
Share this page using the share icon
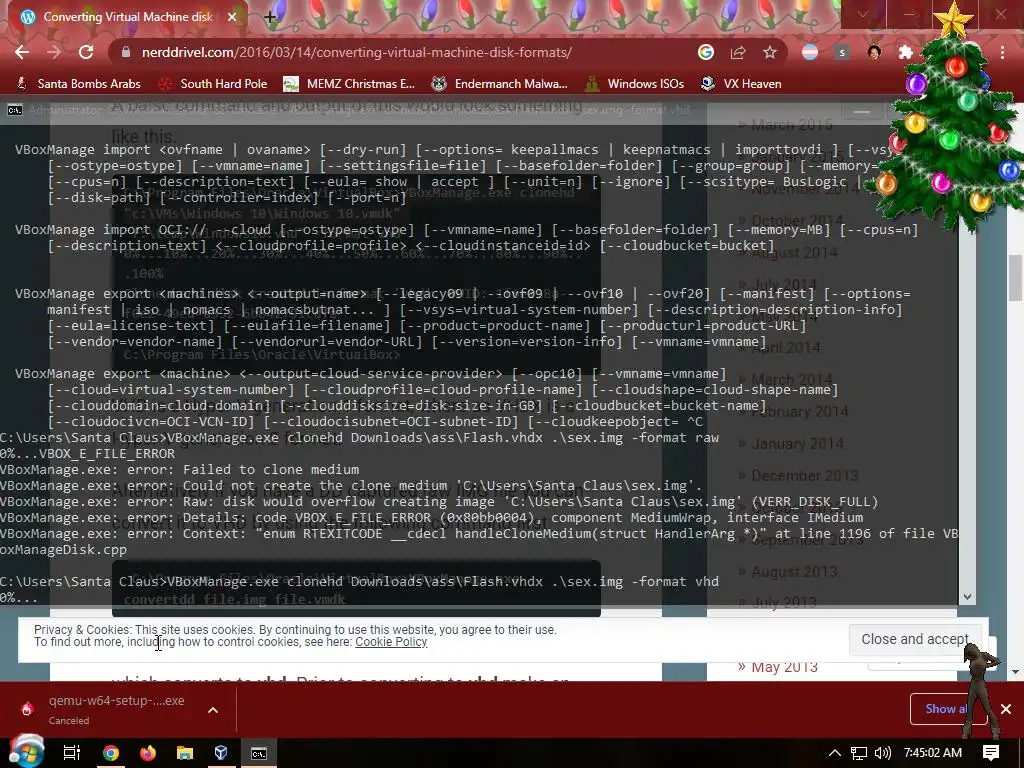coord(738,52)
